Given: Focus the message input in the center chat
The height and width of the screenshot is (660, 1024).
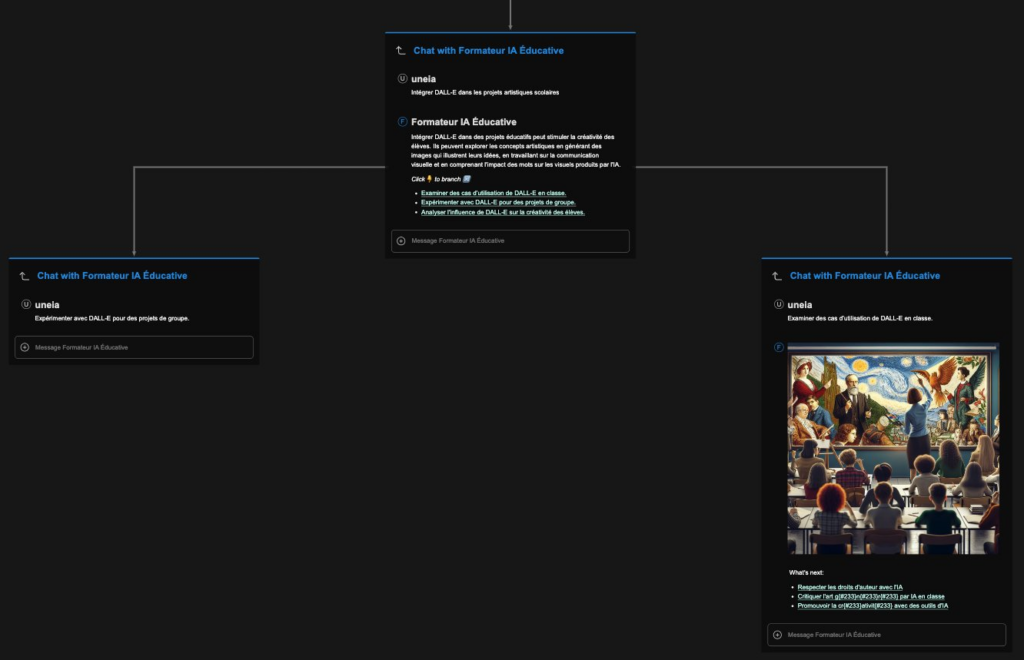Looking at the screenshot, I should [x=515, y=241].
